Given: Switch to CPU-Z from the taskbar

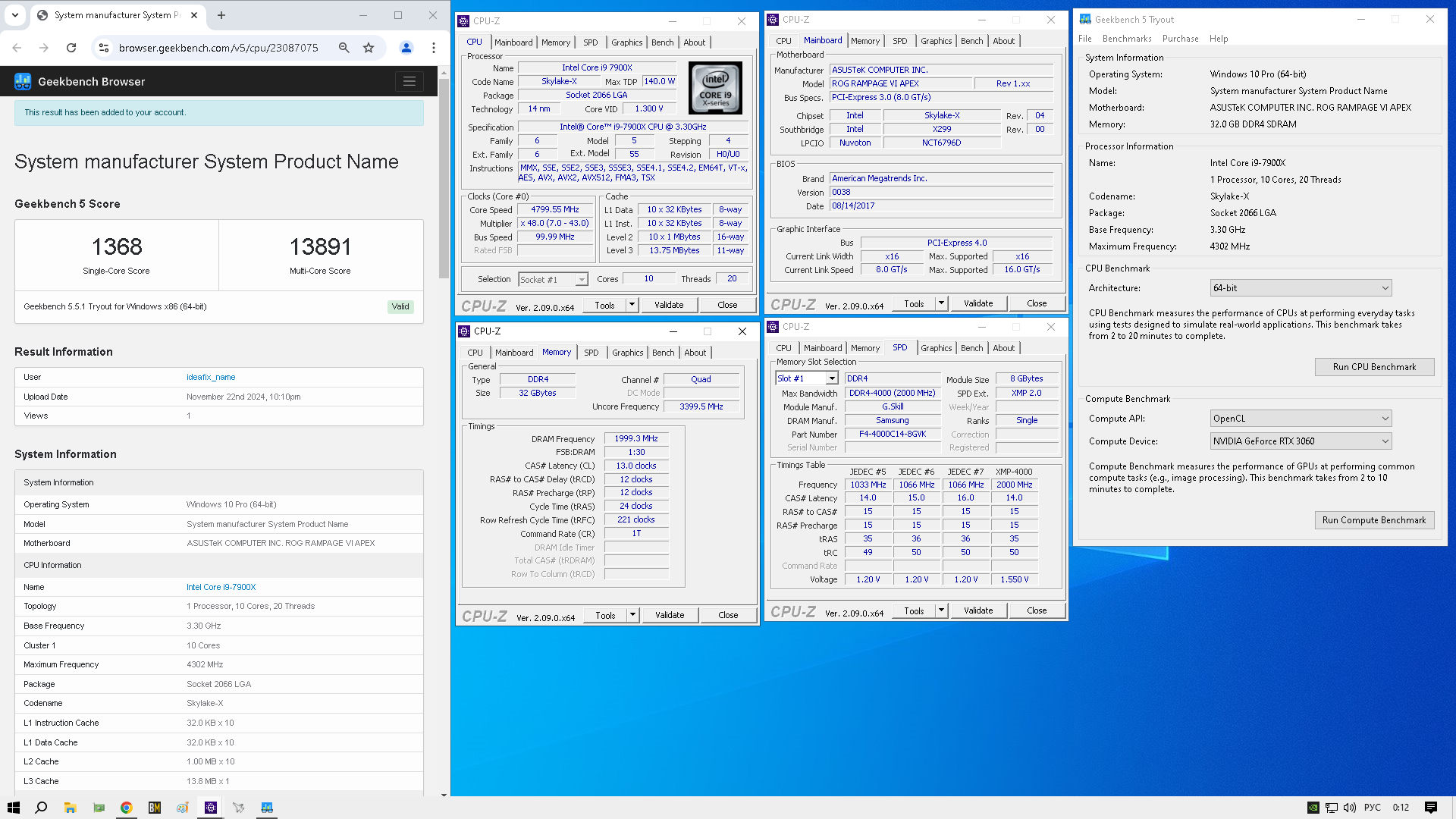Looking at the screenshot, I should click(211, 808).
